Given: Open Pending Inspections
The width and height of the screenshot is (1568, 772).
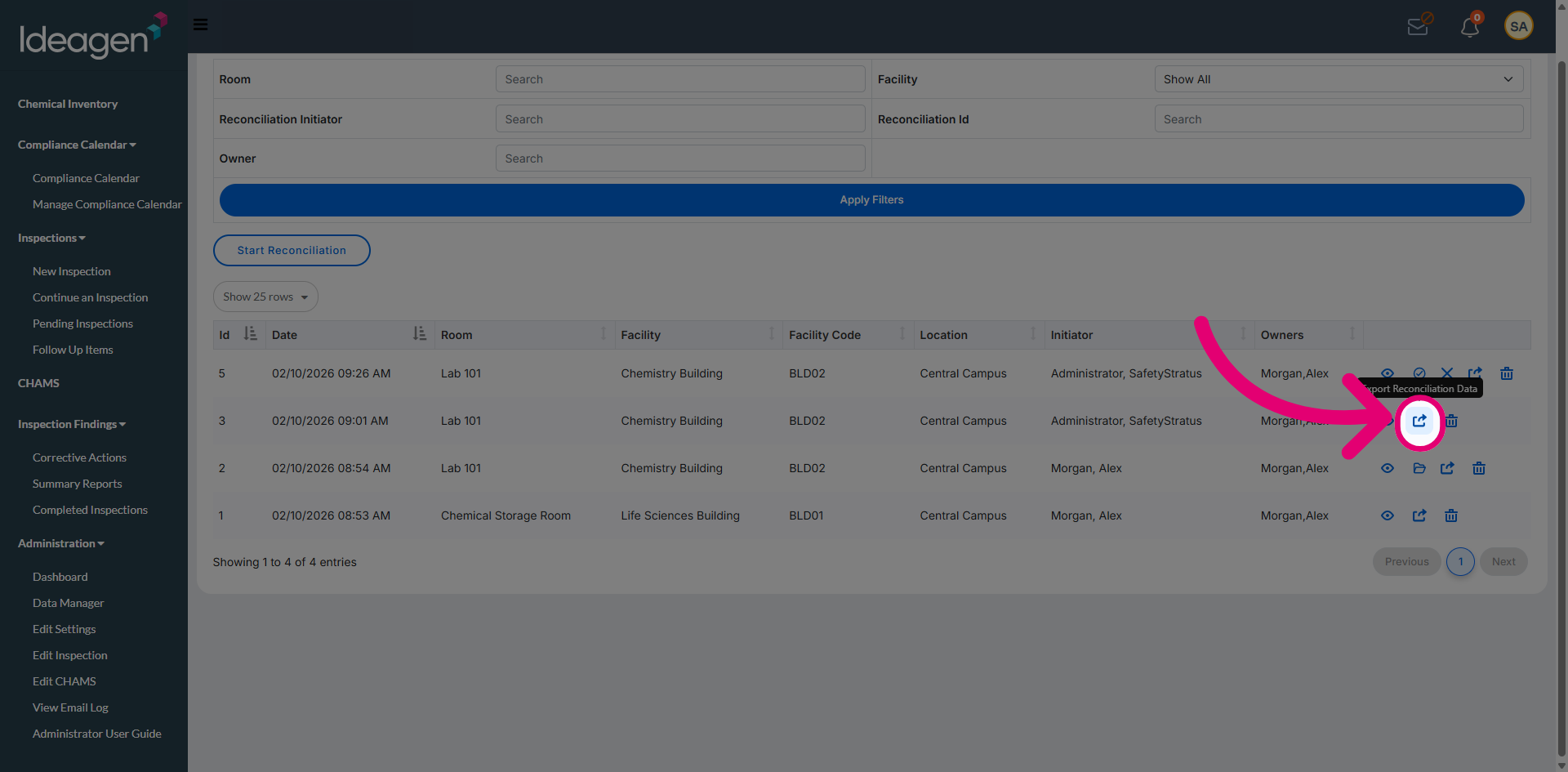Looking at the screenshot, I should pos(82,324).
